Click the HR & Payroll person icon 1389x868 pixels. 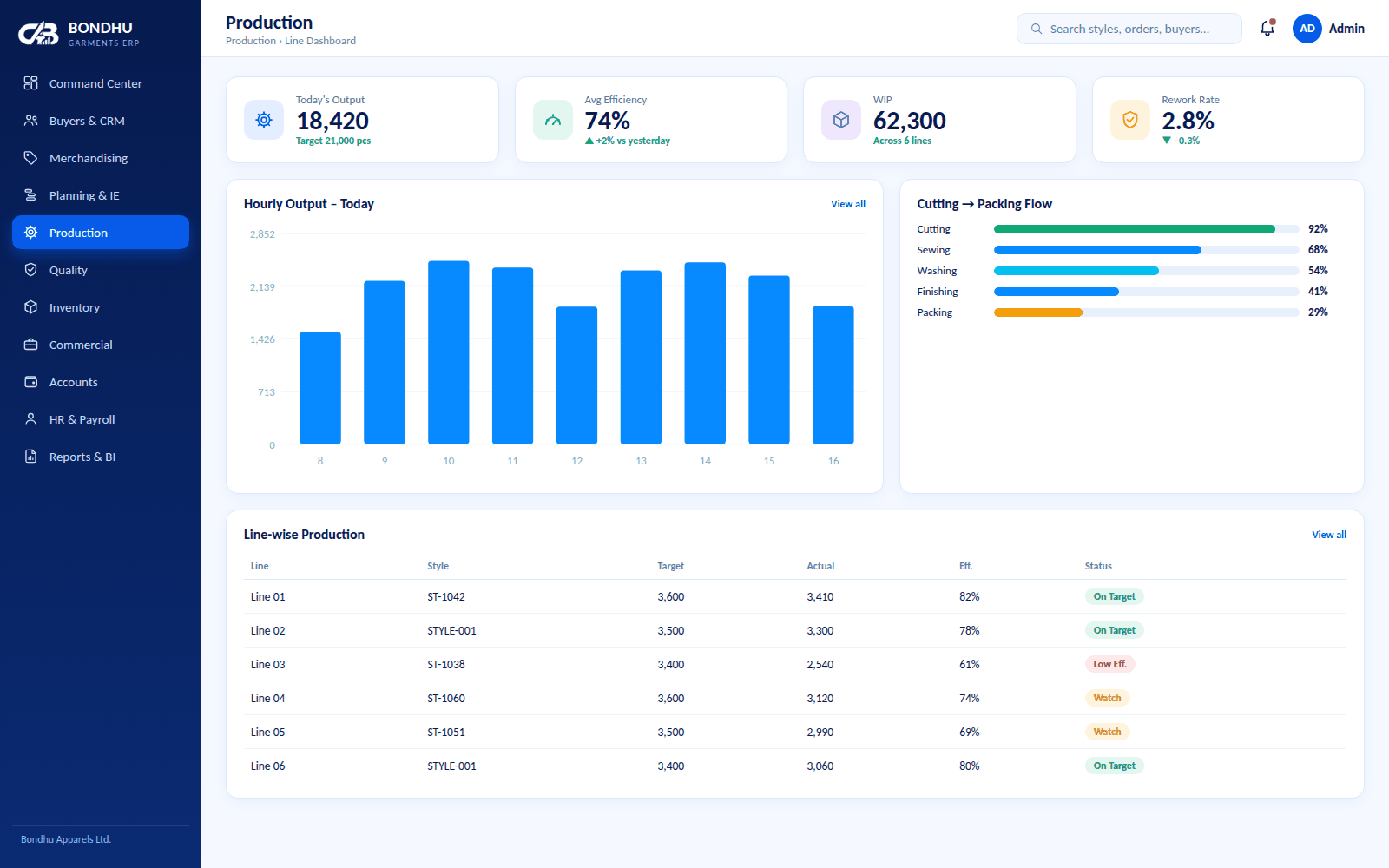pyautogui.click(x=30, y=419)
